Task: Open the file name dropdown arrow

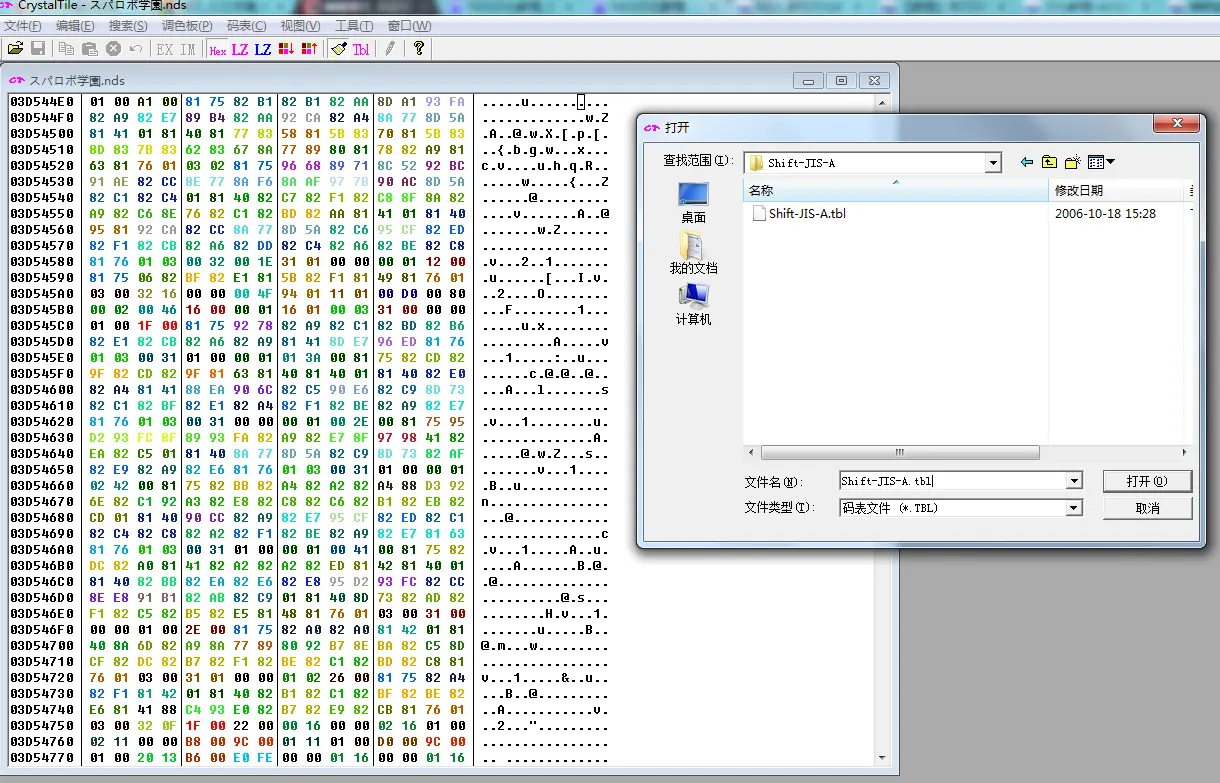Action: [1074, 481]
